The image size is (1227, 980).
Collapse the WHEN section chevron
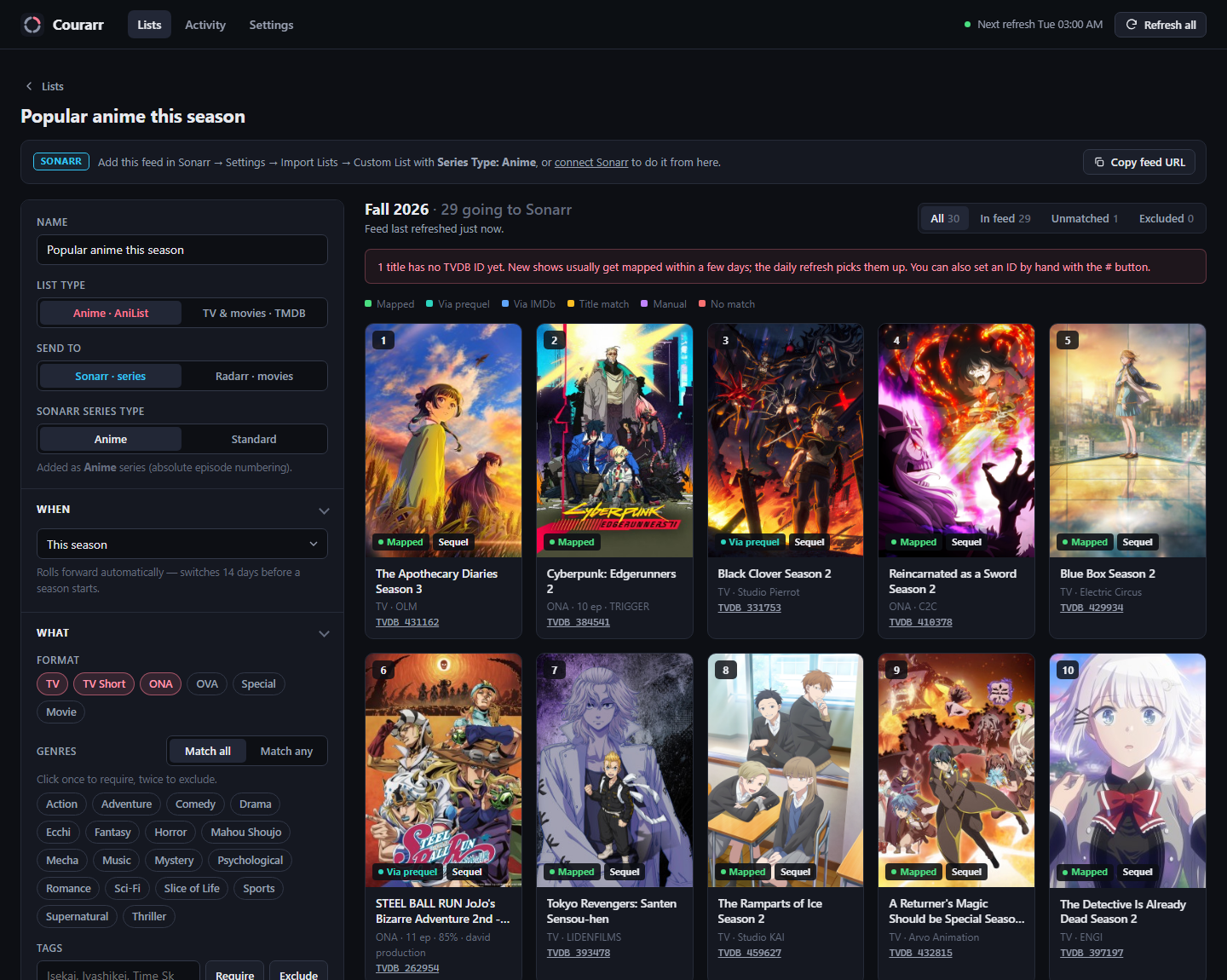pyautogui.click(x=324, y=510)
